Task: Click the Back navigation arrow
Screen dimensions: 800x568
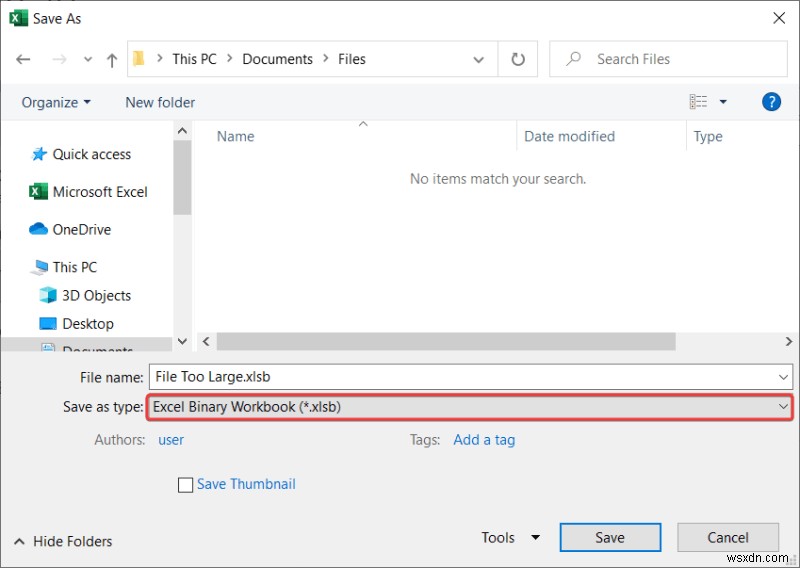Action: click(x=23, y=59)
